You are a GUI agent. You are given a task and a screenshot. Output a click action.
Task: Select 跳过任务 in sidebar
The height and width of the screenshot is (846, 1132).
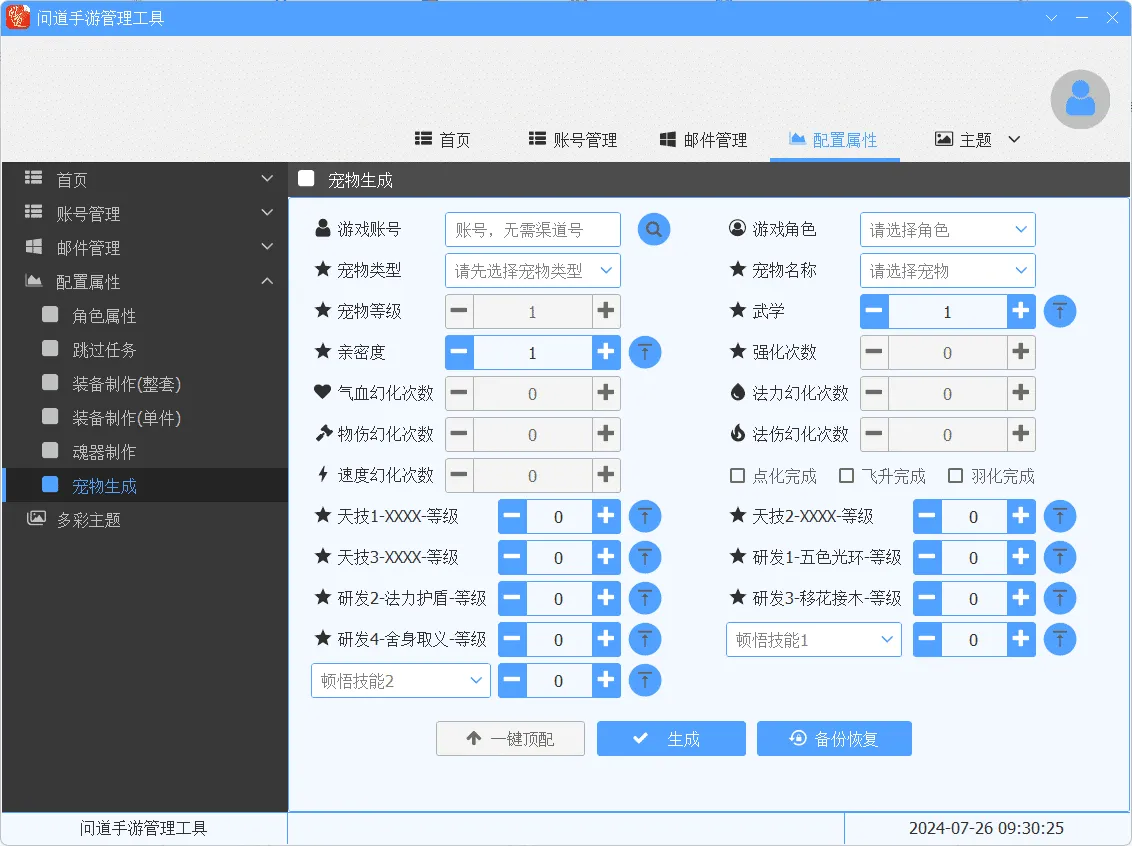pos(144,350)
